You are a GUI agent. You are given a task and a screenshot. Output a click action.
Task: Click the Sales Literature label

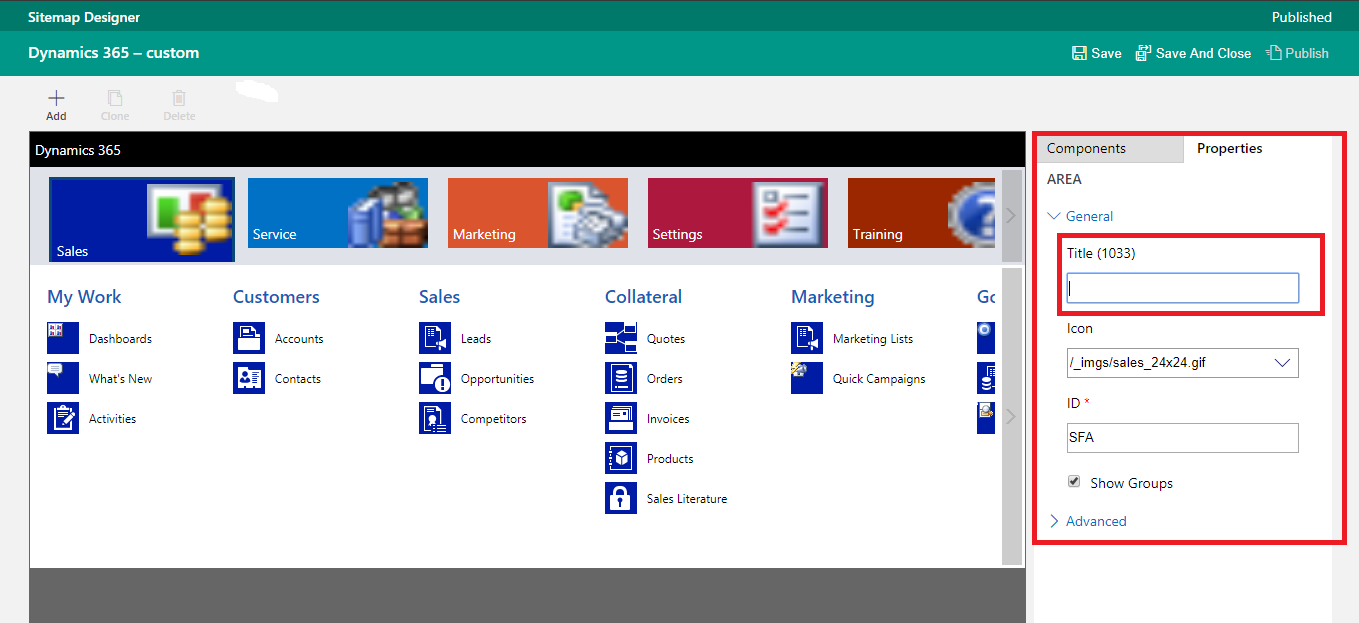coord(687,499)
